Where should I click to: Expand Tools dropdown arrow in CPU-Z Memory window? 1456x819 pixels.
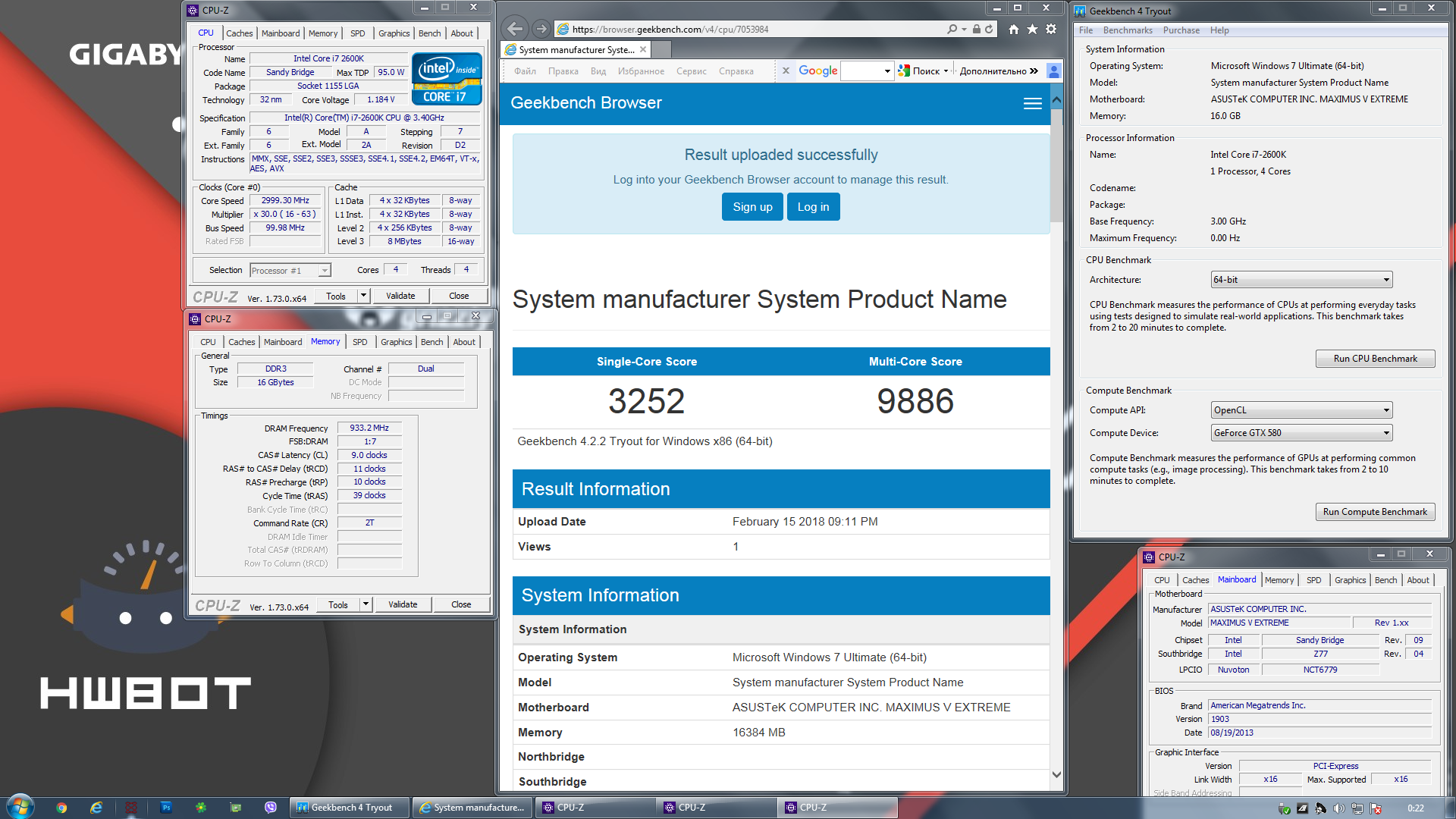pyautogui.click(x=366, y=604)
